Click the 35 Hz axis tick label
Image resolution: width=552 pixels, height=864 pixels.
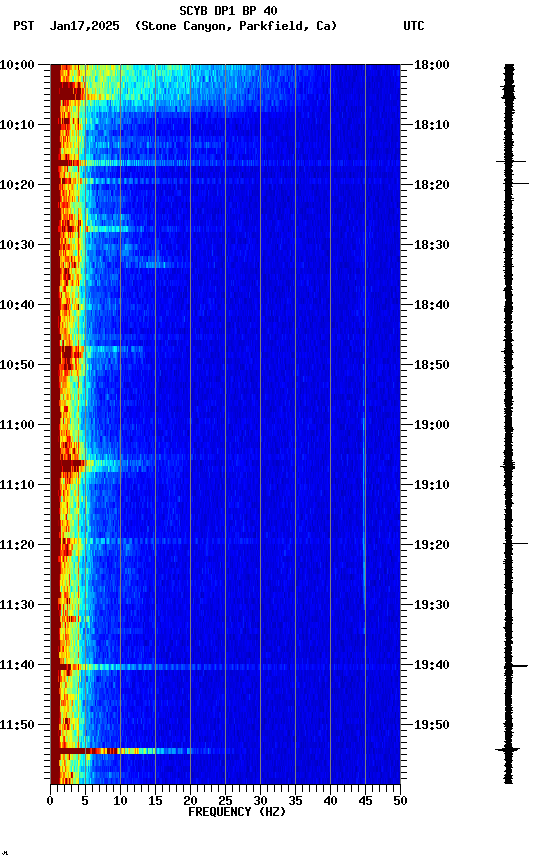point(295,801)
